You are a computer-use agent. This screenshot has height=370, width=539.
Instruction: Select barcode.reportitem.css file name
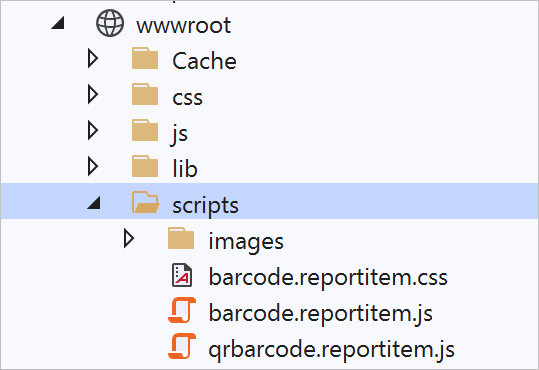pos(328,277)
